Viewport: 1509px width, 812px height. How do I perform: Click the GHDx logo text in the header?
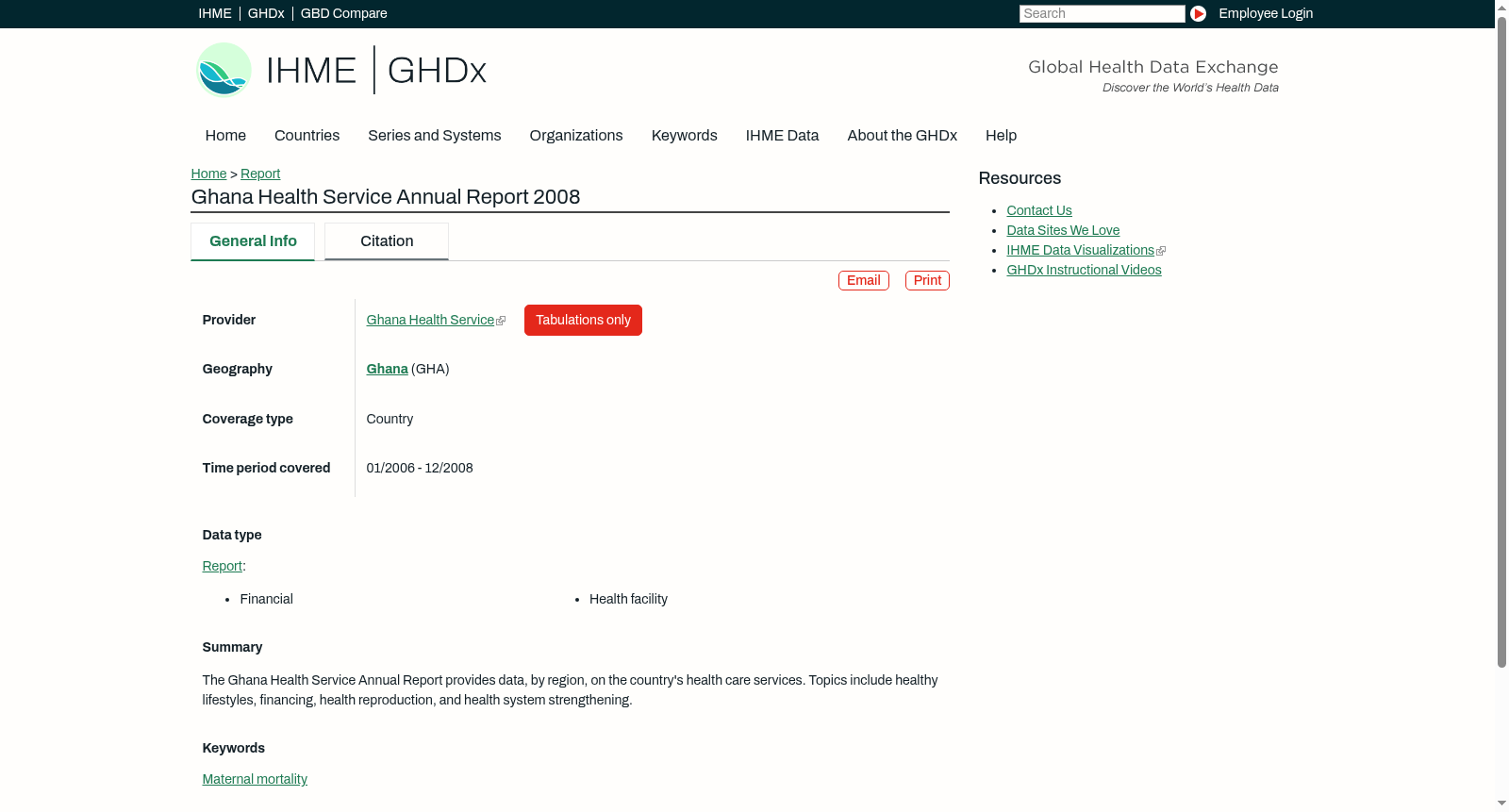[437, 71]
